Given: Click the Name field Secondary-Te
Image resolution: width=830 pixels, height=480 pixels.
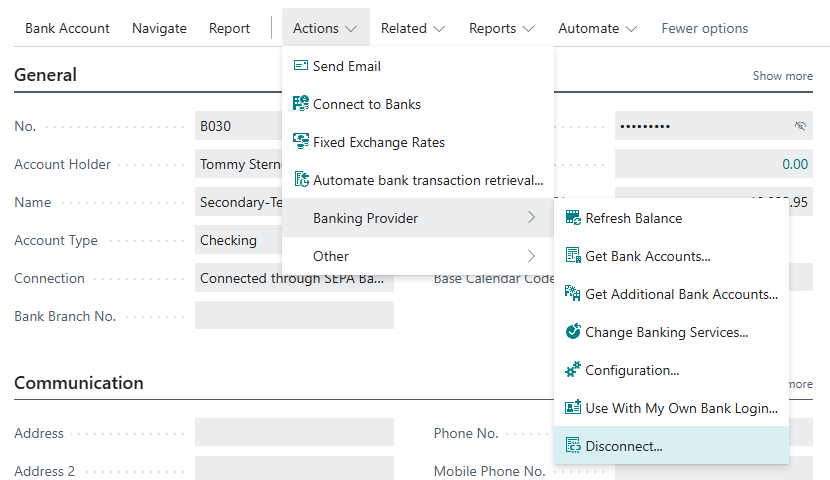Looking at the screenshot, I should (238, 202).
